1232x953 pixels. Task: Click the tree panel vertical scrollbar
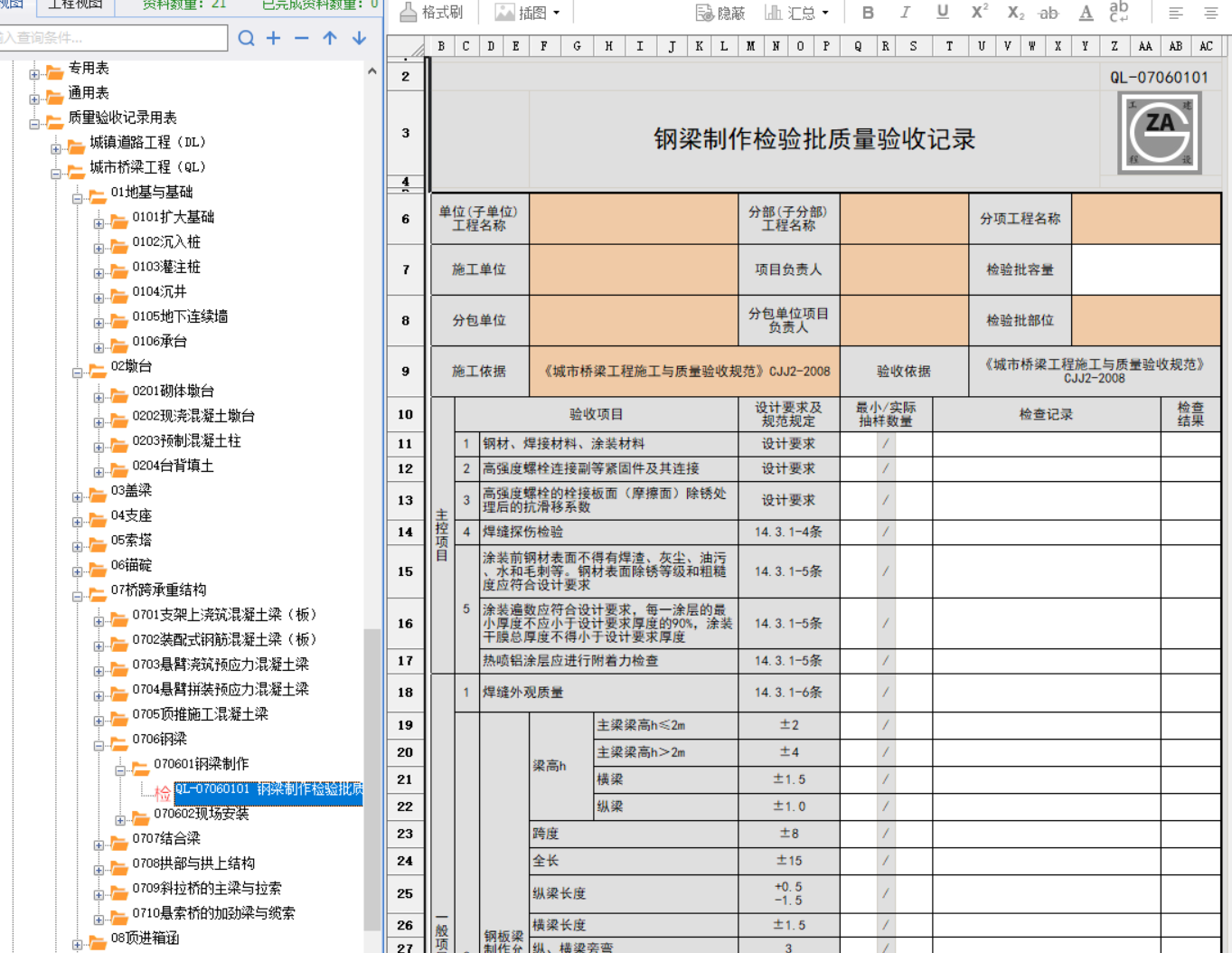(372, 778)
